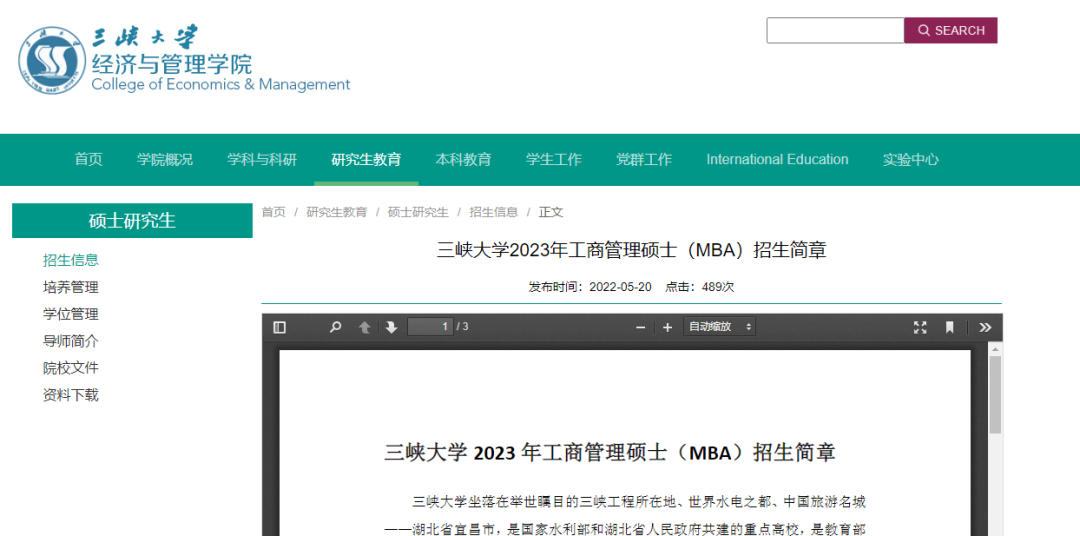Open find-in-document magnifier in PDF toolbar
Image resolution: width=1080 pixels, height=536 pixels.
[x=335, y=327]
